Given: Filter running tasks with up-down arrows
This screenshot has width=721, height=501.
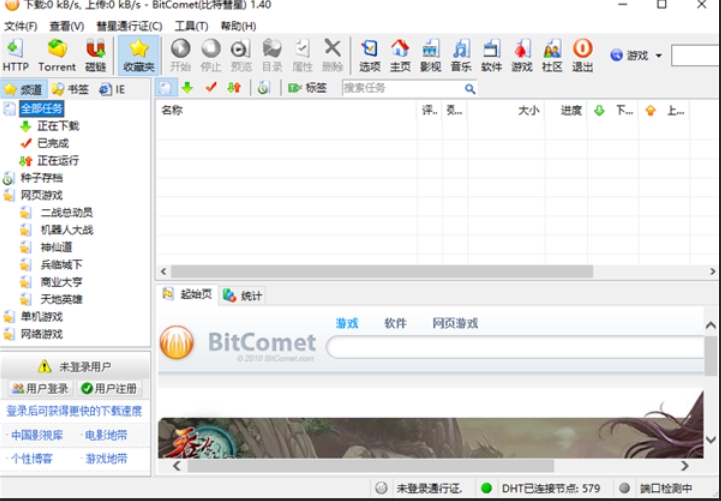Looking at the screenshot, I should coord(234,87).
